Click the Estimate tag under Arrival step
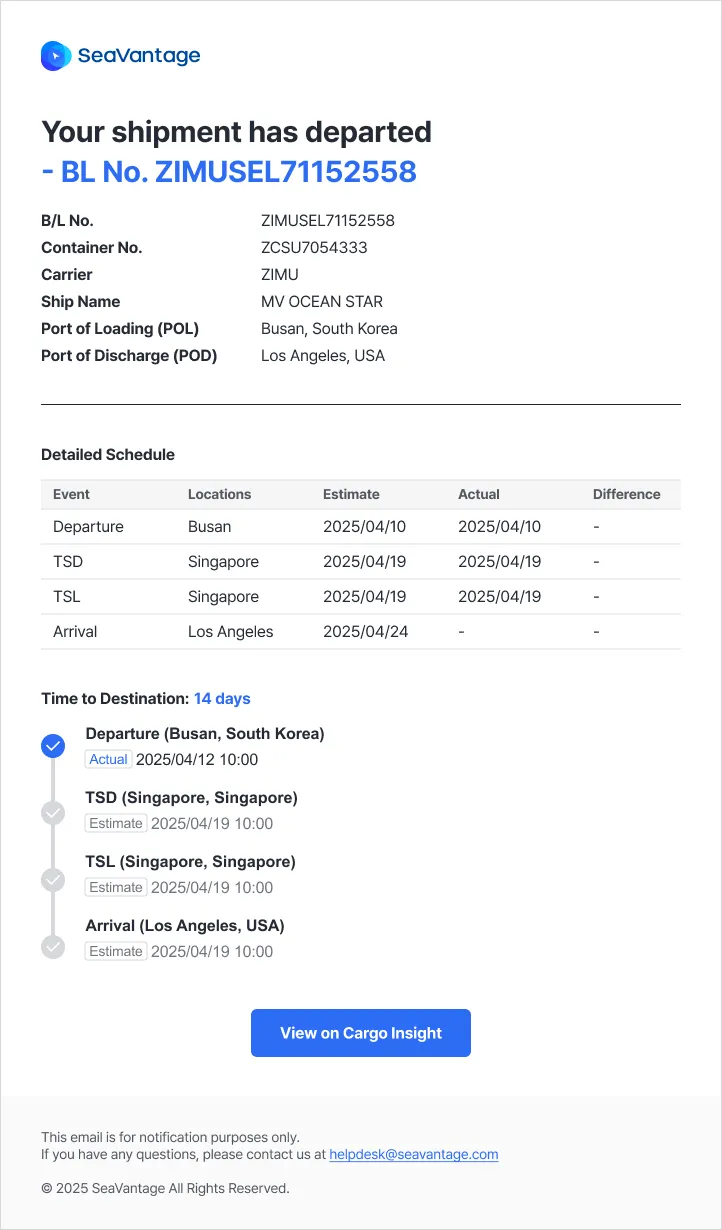722x1230 pixels. coord(116,952)
